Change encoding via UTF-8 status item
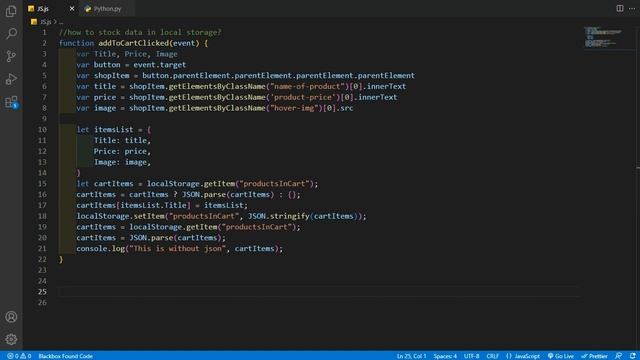This screenshot has width=640, height=360. [x=471, y=356]
